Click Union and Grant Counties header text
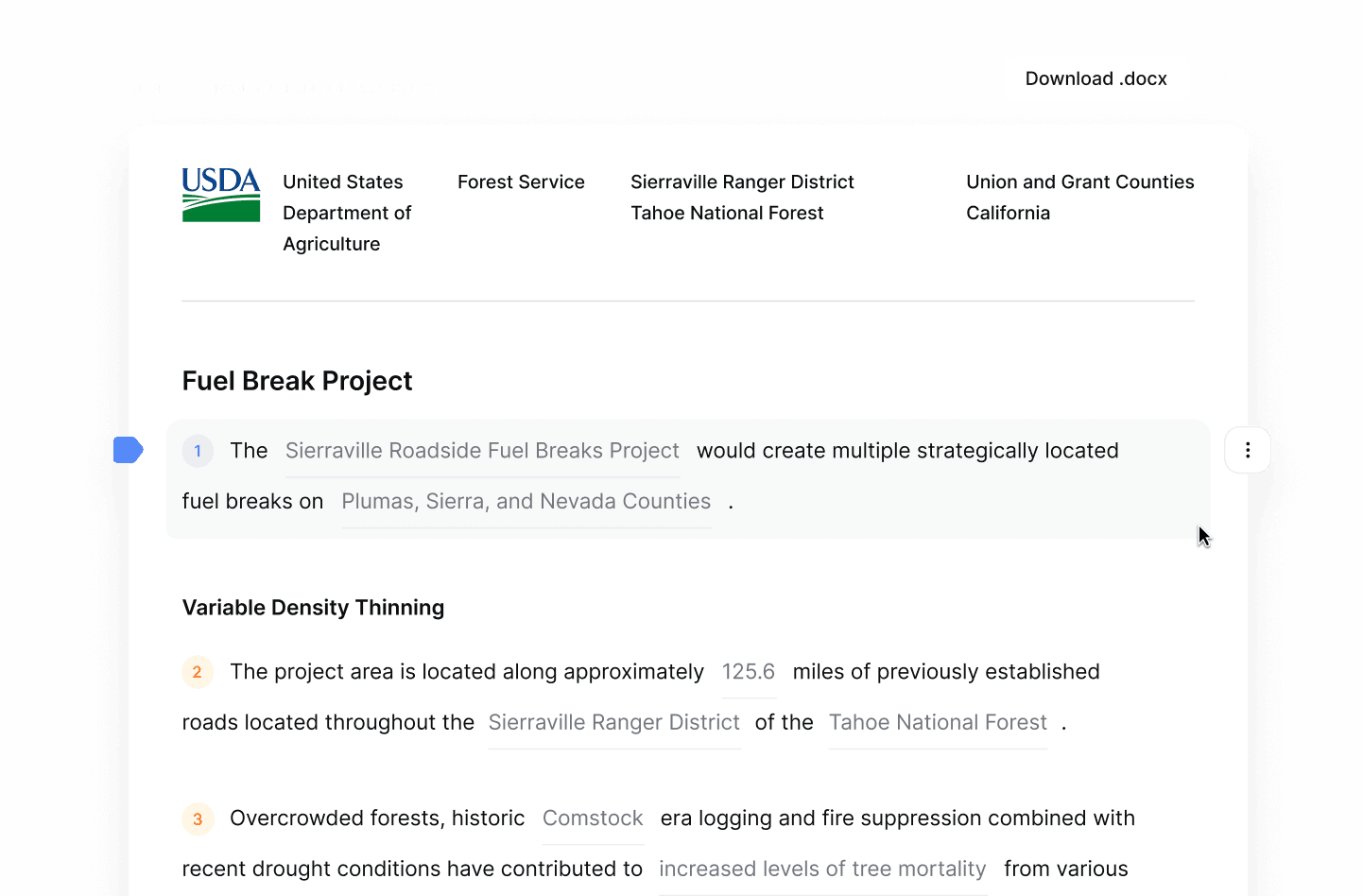 [x=1079, y=182]
